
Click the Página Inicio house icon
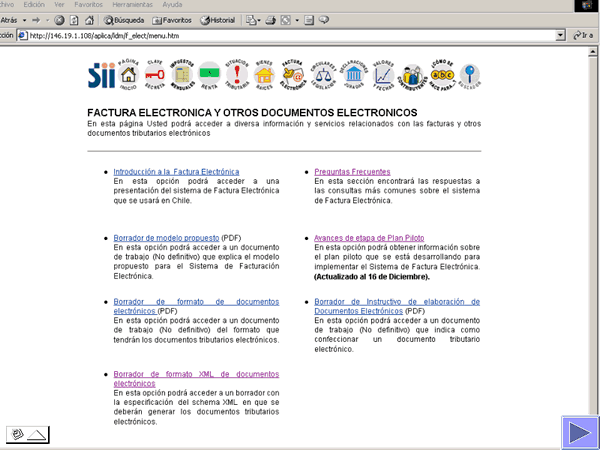(127, 75)
